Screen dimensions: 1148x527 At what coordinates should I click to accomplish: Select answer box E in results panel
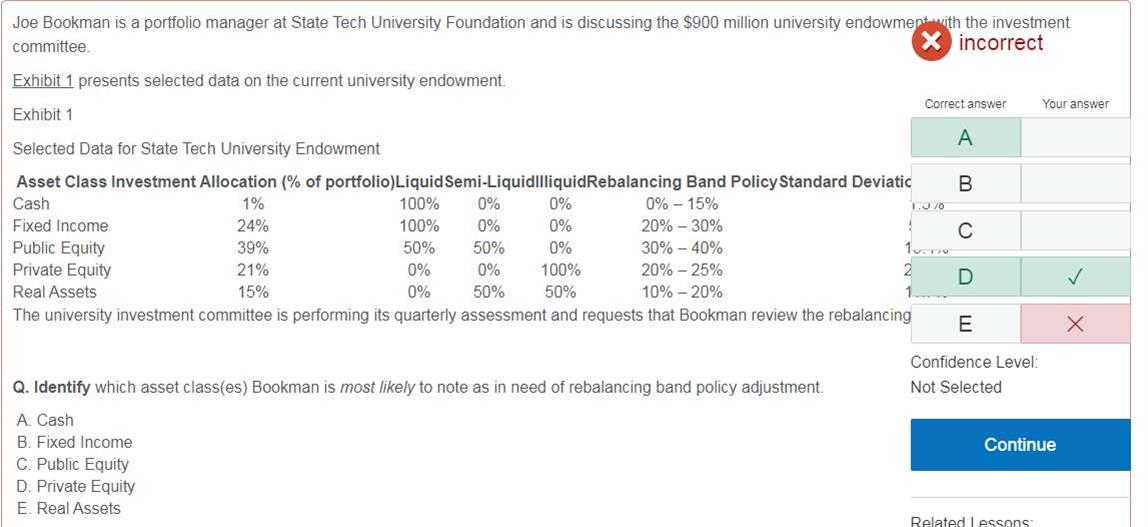(x=965, y=323)
